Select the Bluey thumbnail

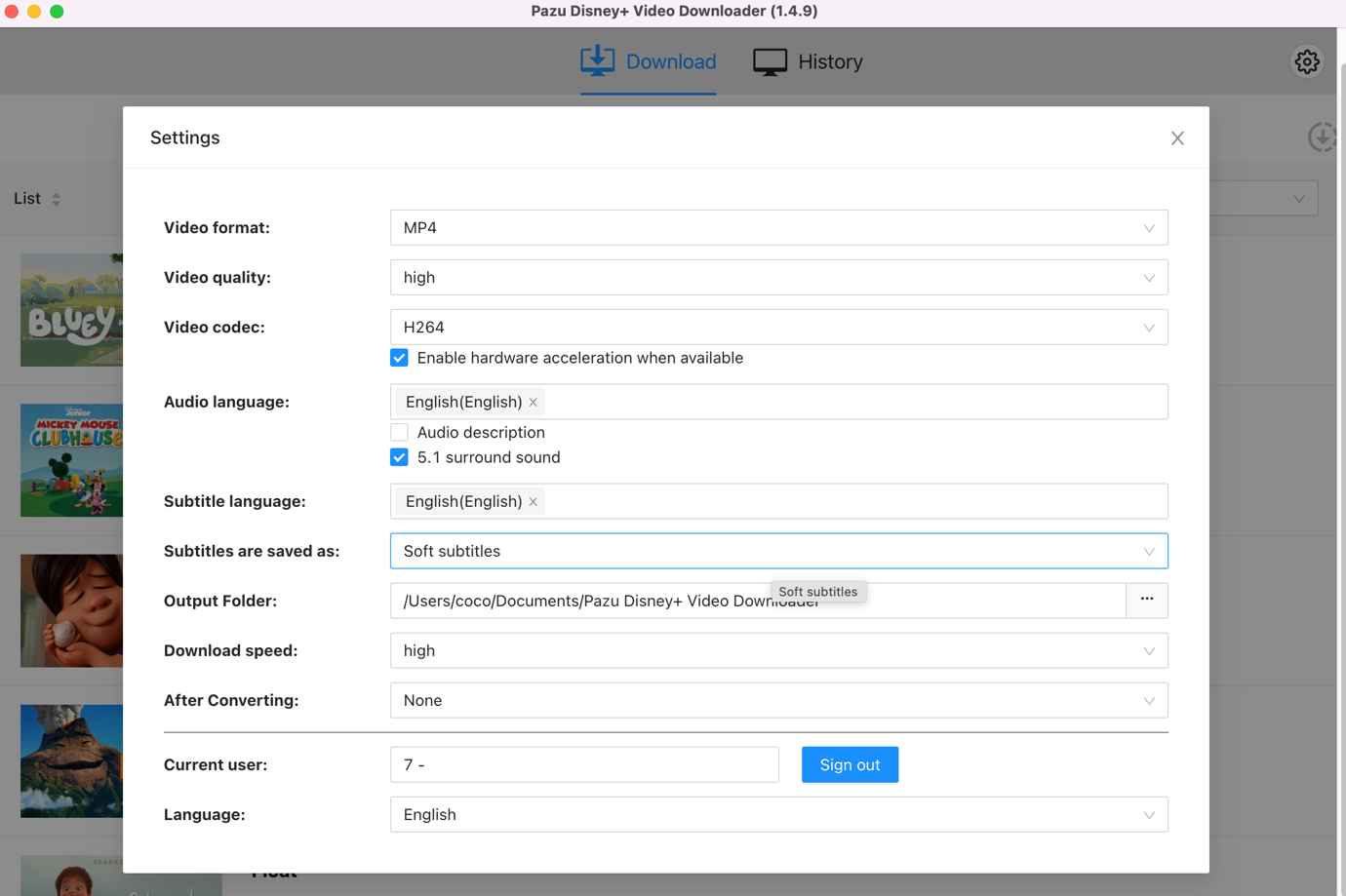pos(71,310)
